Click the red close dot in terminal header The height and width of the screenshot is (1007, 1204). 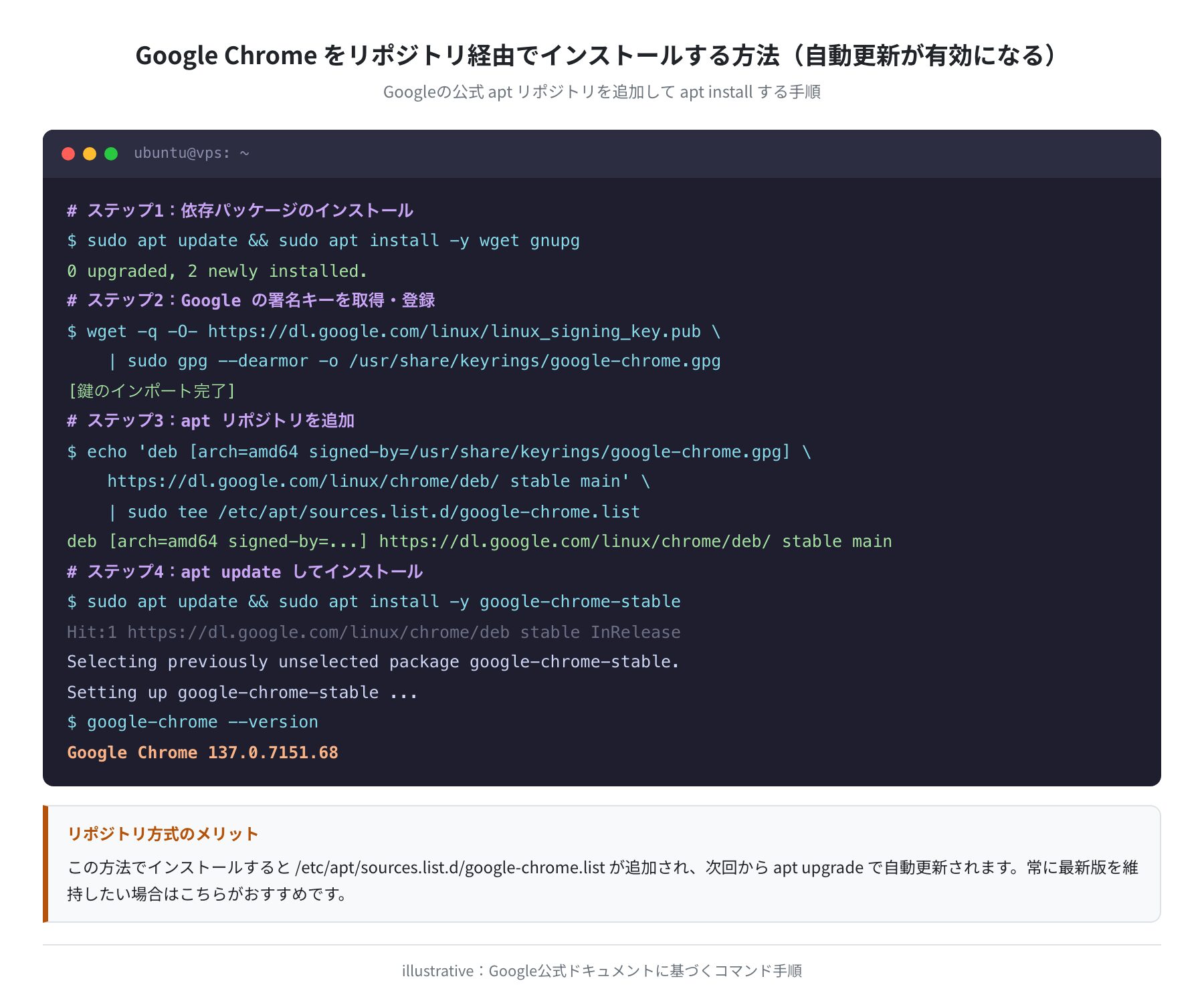point(68,154)
